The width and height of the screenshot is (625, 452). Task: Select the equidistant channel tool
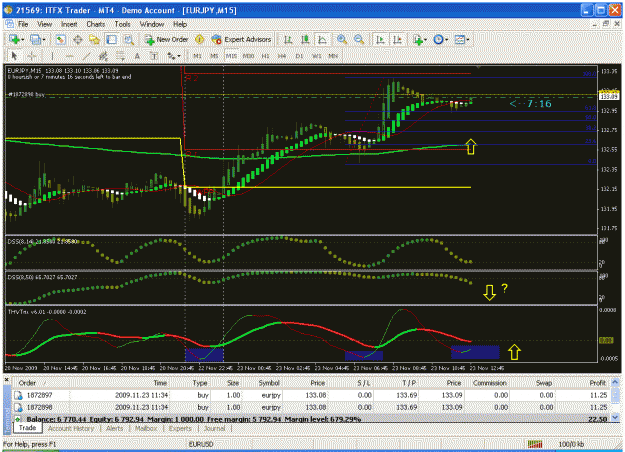point(104,56)
